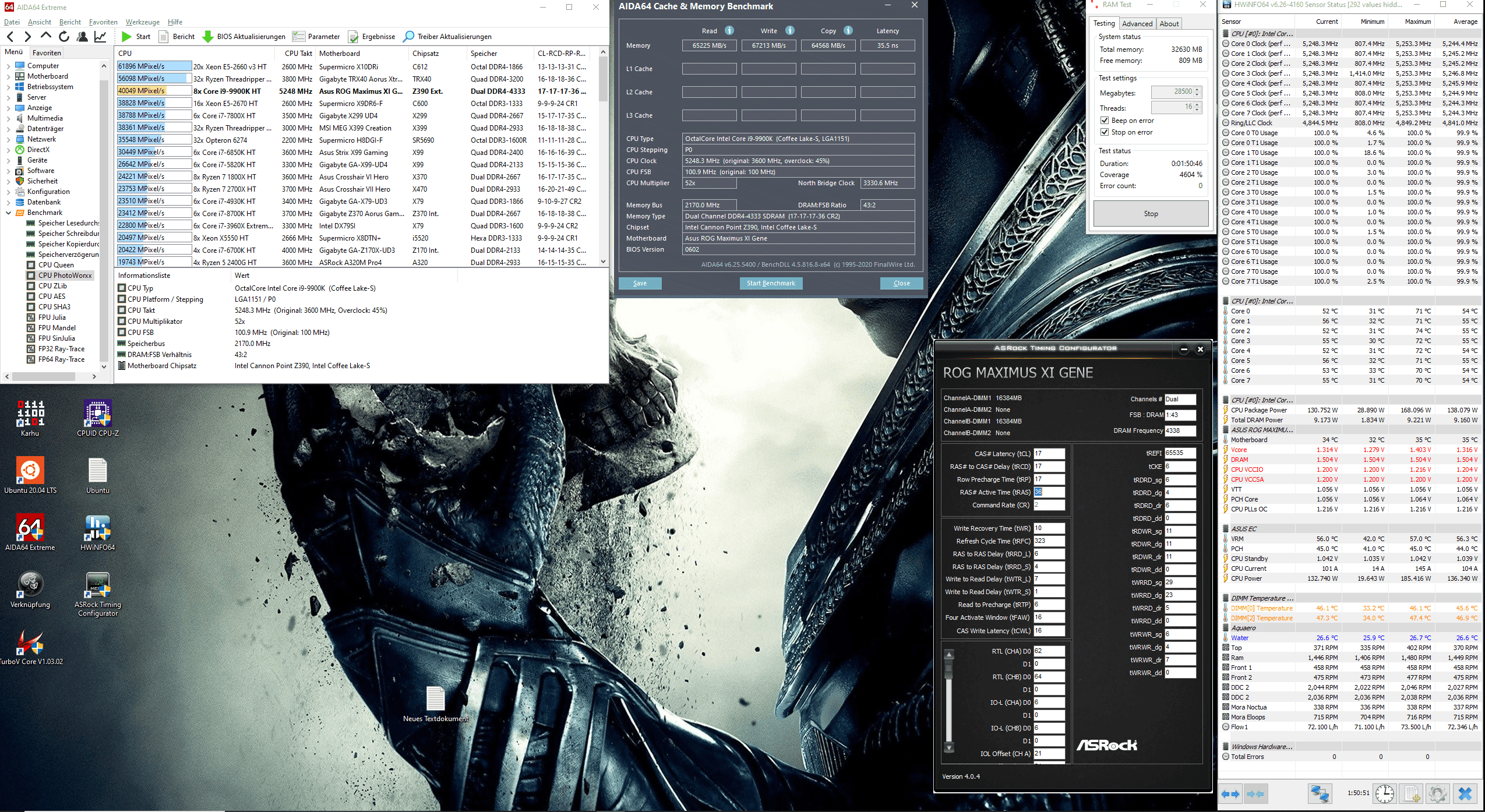Viewport: 1485px width, 812px height.
Task: Toggle Stop on error checkbox
Action: pos(1104,132)
